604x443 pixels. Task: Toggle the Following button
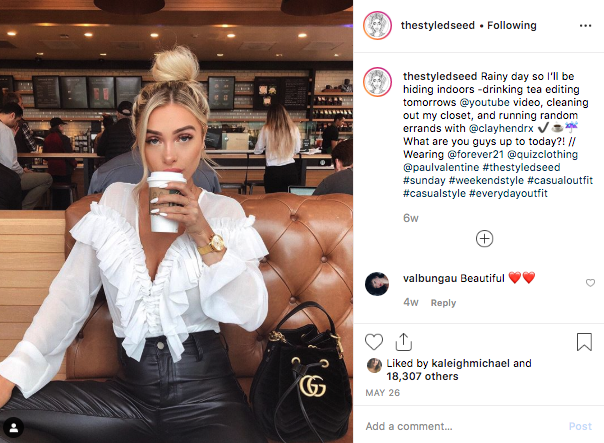click(512, 25)
